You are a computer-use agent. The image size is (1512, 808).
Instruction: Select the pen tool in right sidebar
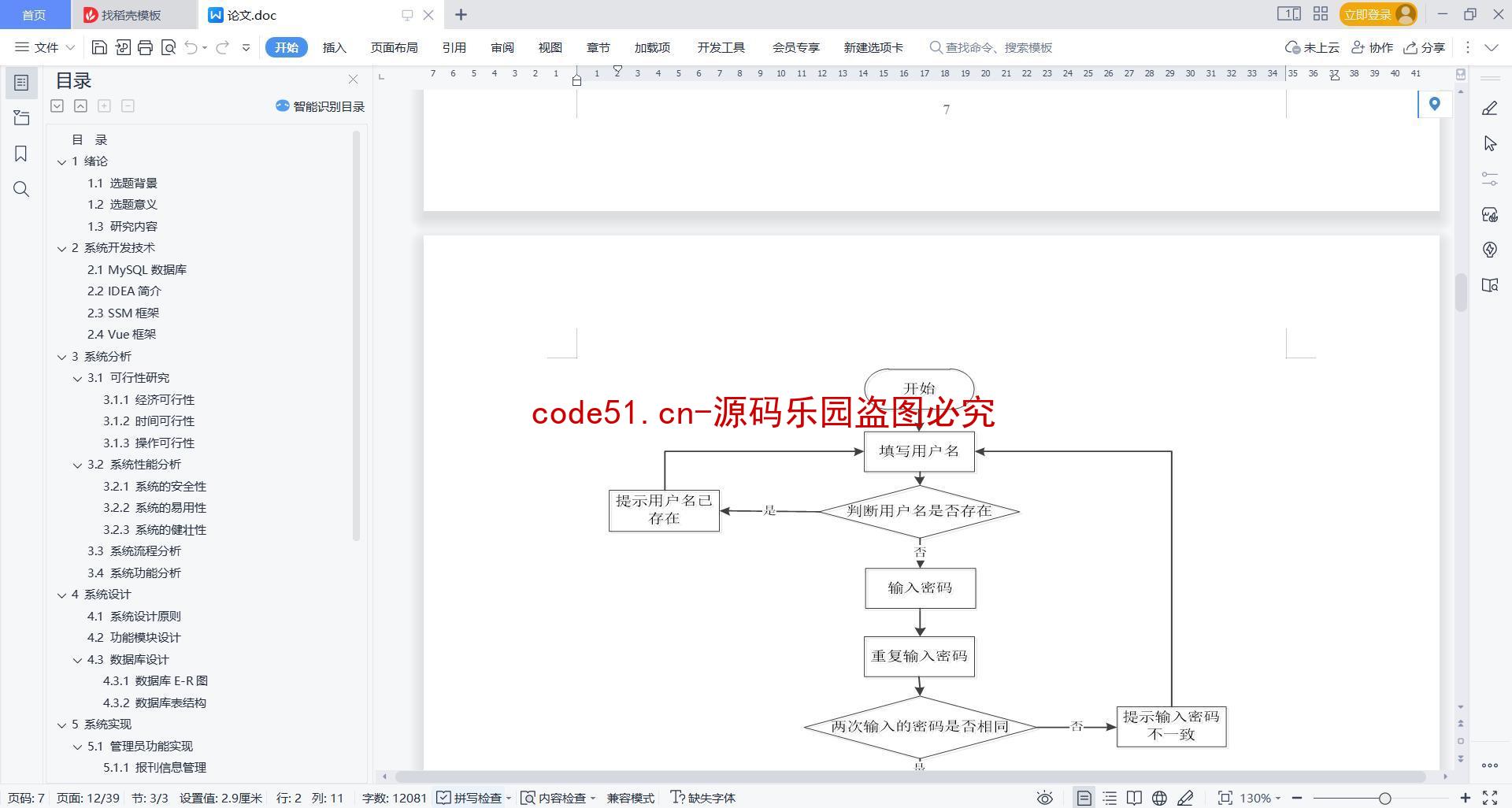pos(1489,109)
